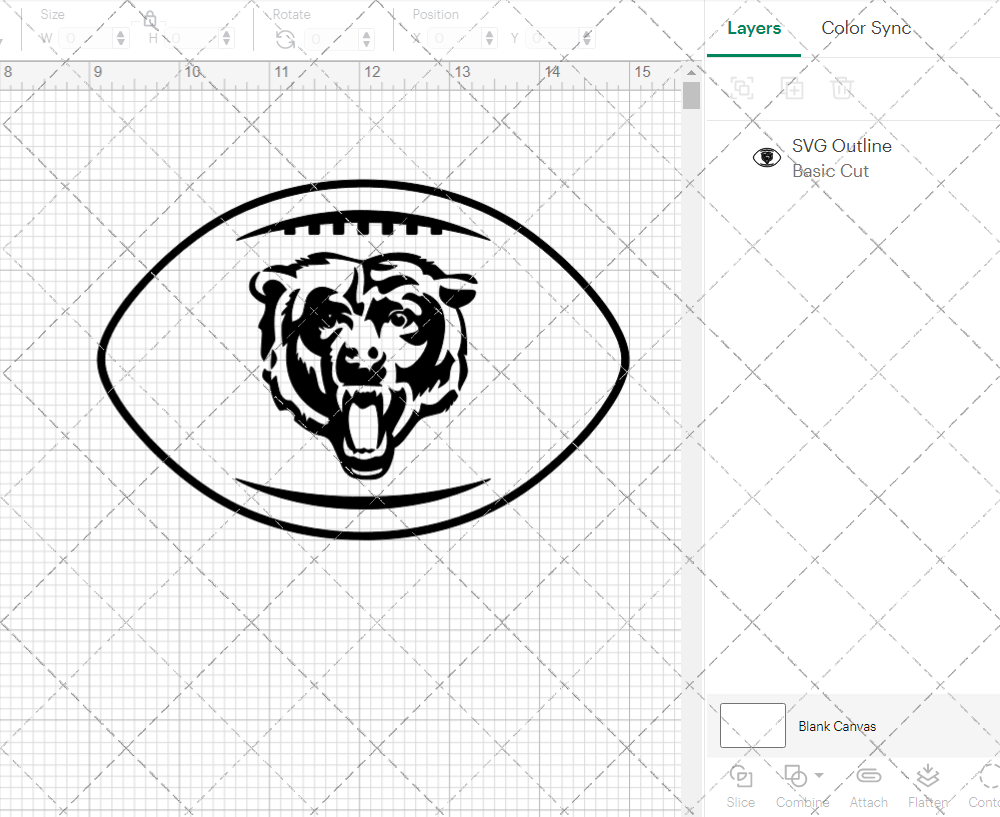Click the Duplicate layer icon
This screenshot has height=817, width=1000.
pos(792,88)
